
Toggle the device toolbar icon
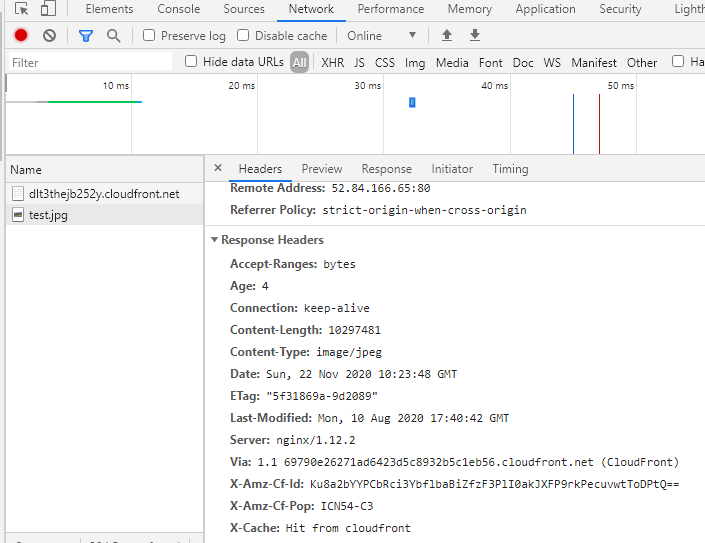point(48,9)
